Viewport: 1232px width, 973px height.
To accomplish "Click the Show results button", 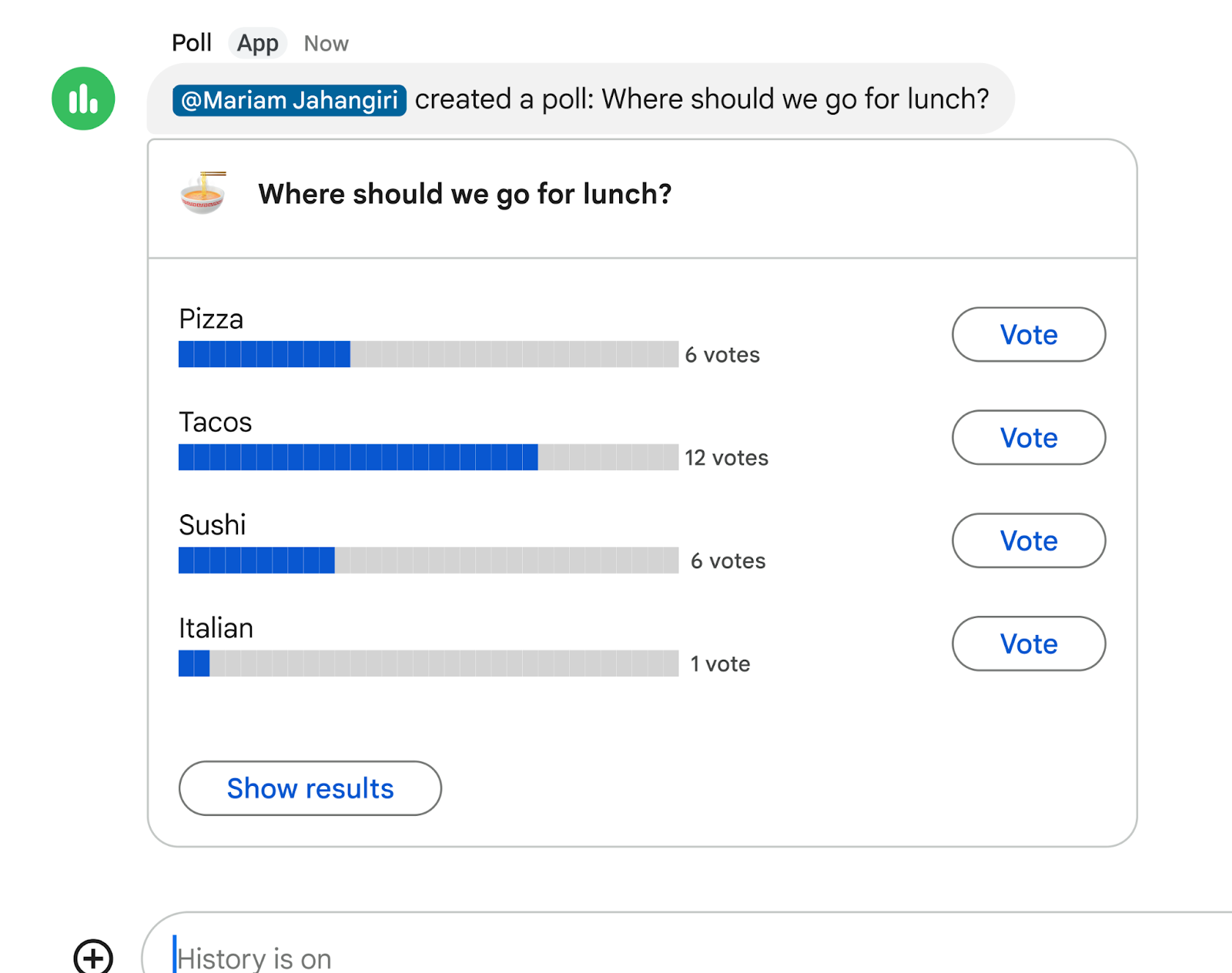I will pyautogui.click(x=310, y=788).
